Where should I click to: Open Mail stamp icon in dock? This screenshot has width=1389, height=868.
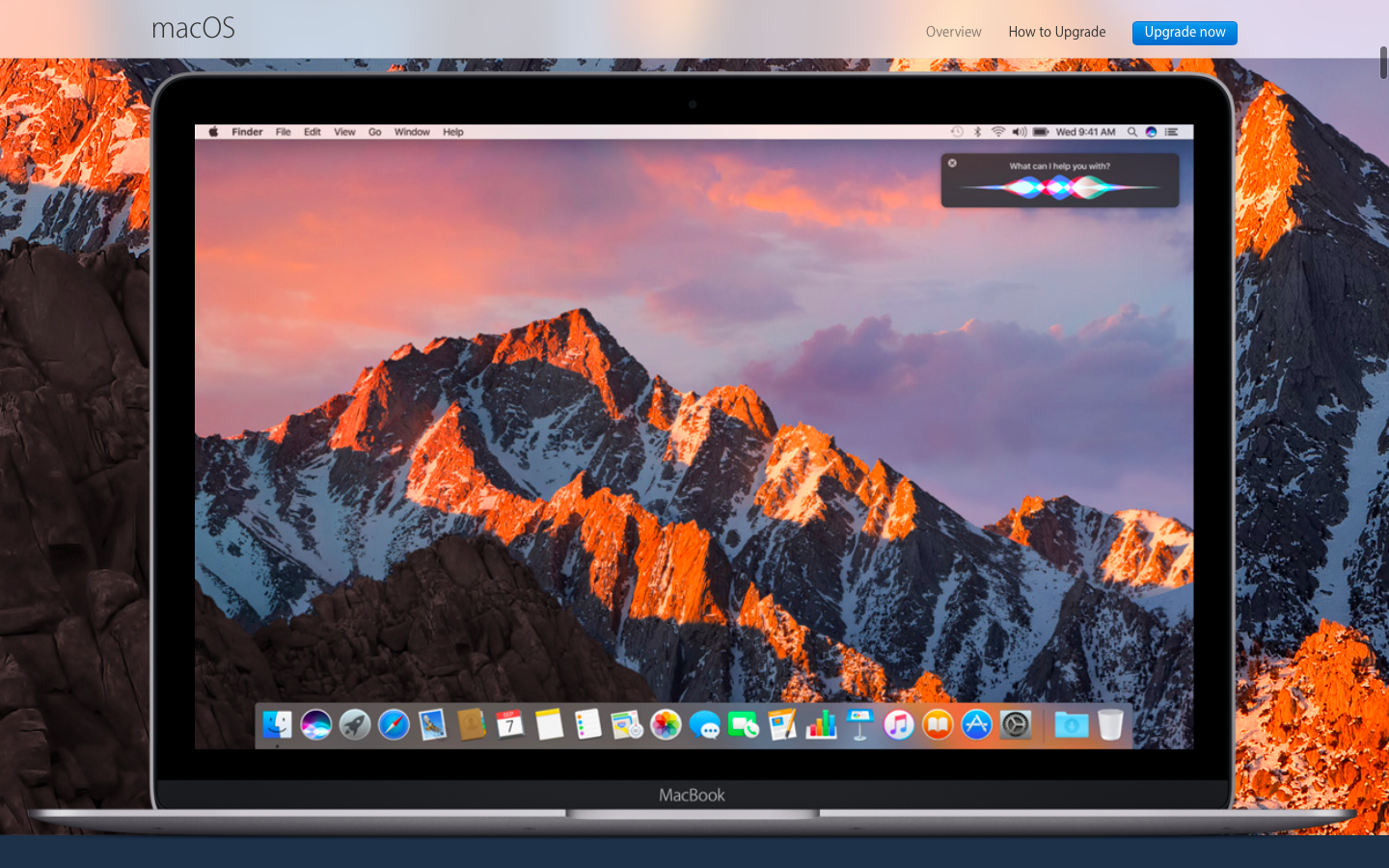click(432, 724)
